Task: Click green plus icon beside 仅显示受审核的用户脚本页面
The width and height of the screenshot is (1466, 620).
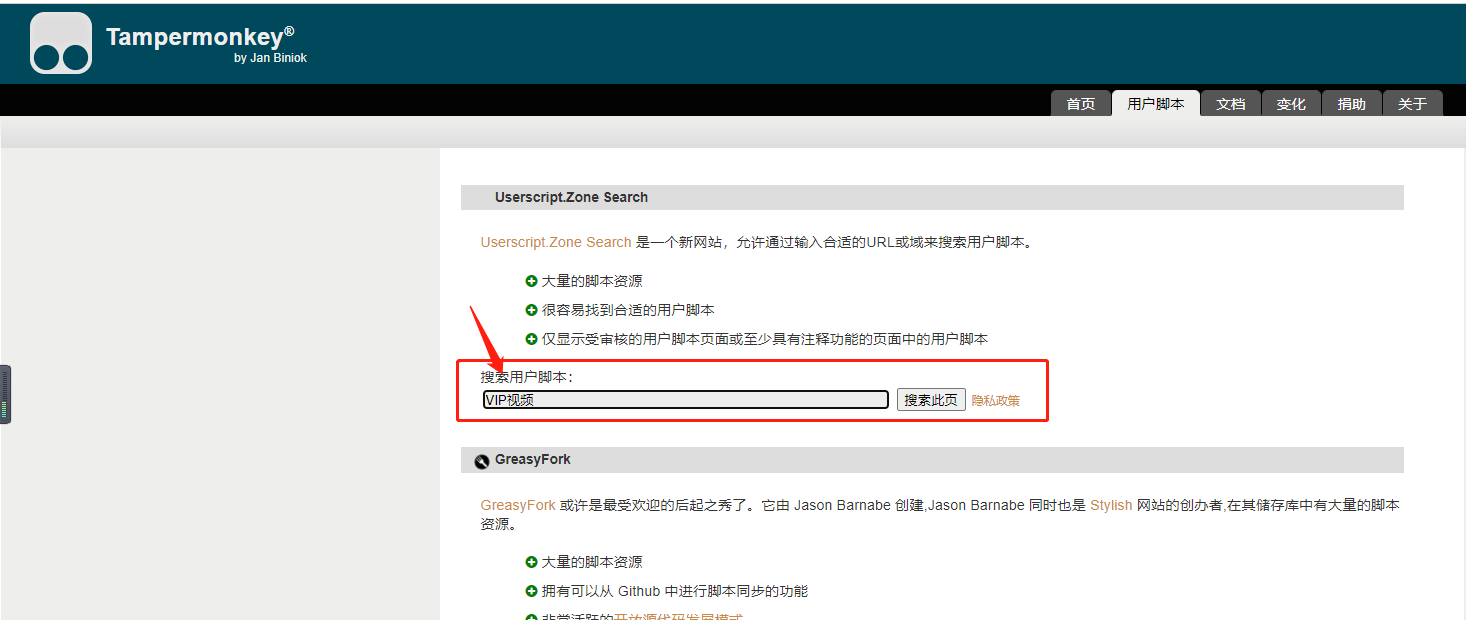Action: (x=531, y=339)
